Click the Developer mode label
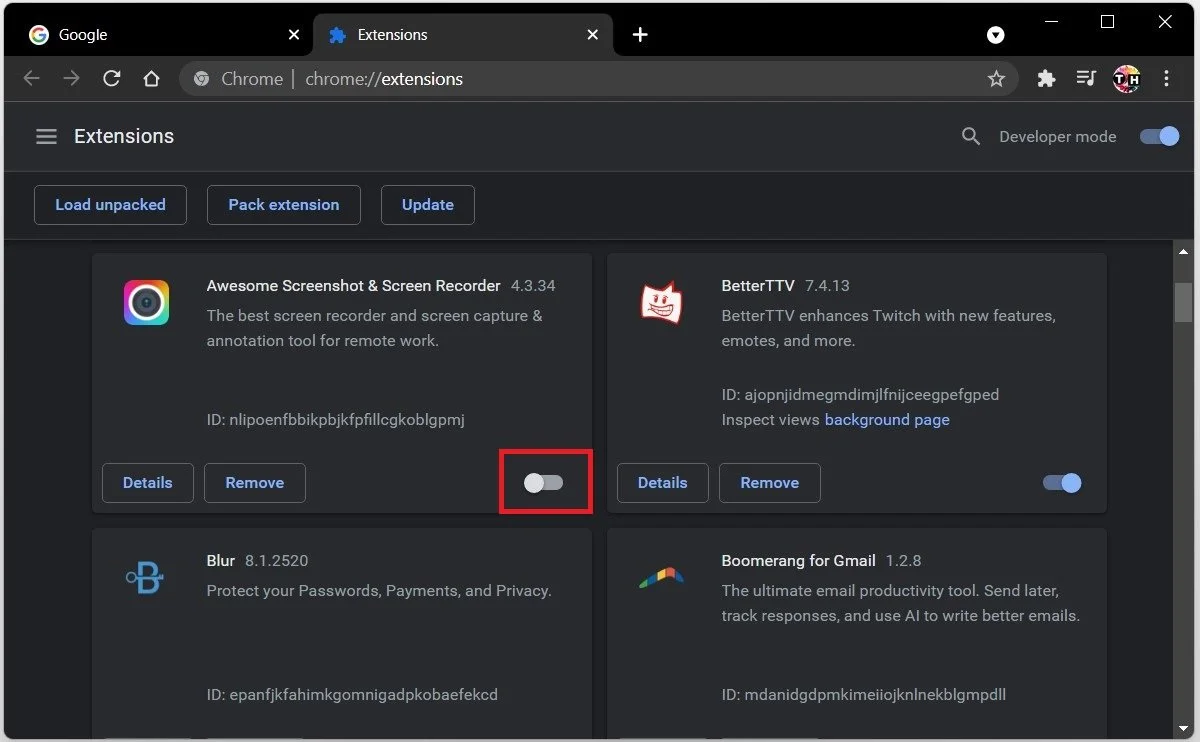The width and height of the screenshot is (1200, 742). (1058, 137)
